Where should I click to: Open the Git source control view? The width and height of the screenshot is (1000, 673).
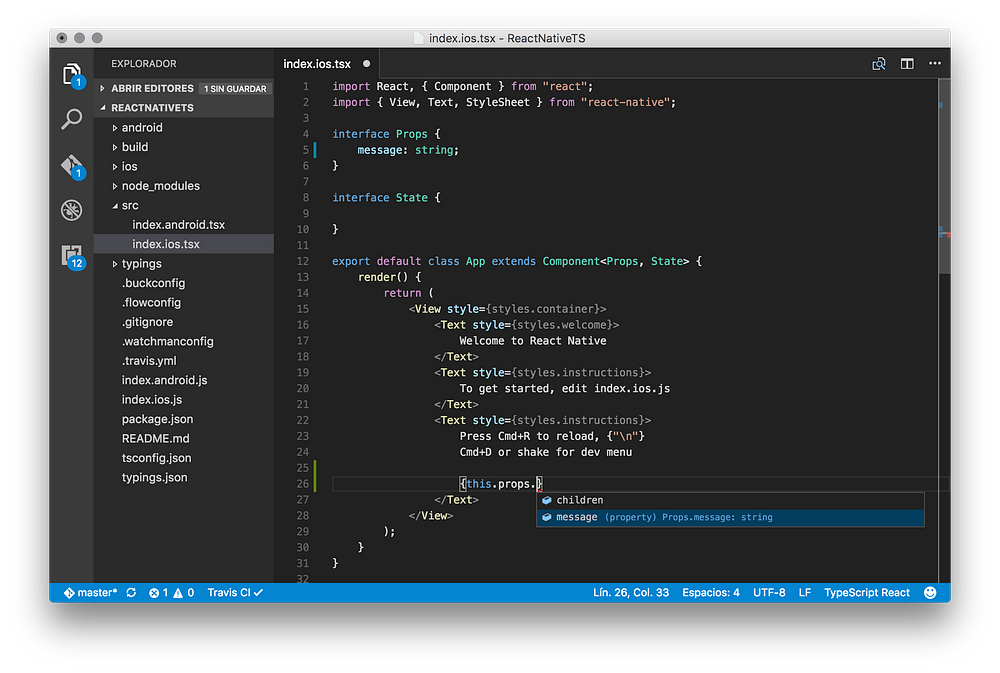(x=72, y=166)
